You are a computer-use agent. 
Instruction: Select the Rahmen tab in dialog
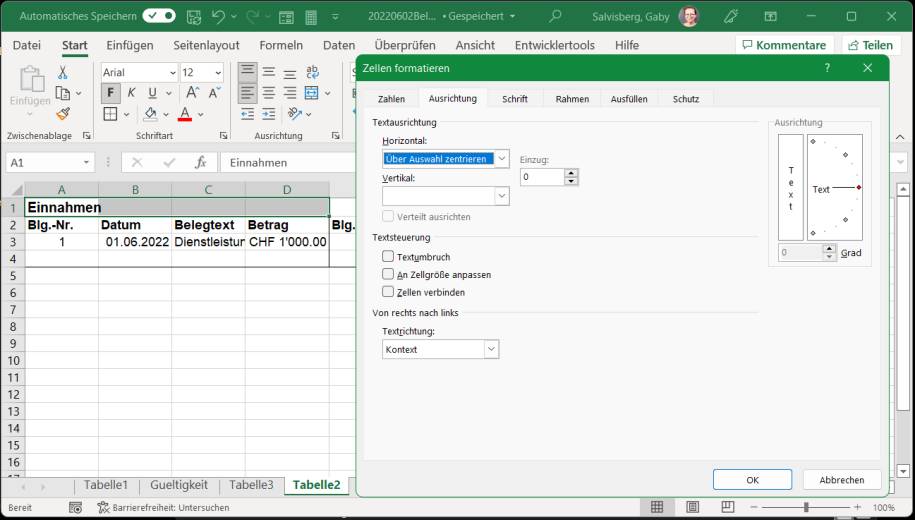[x=572, y=99]
